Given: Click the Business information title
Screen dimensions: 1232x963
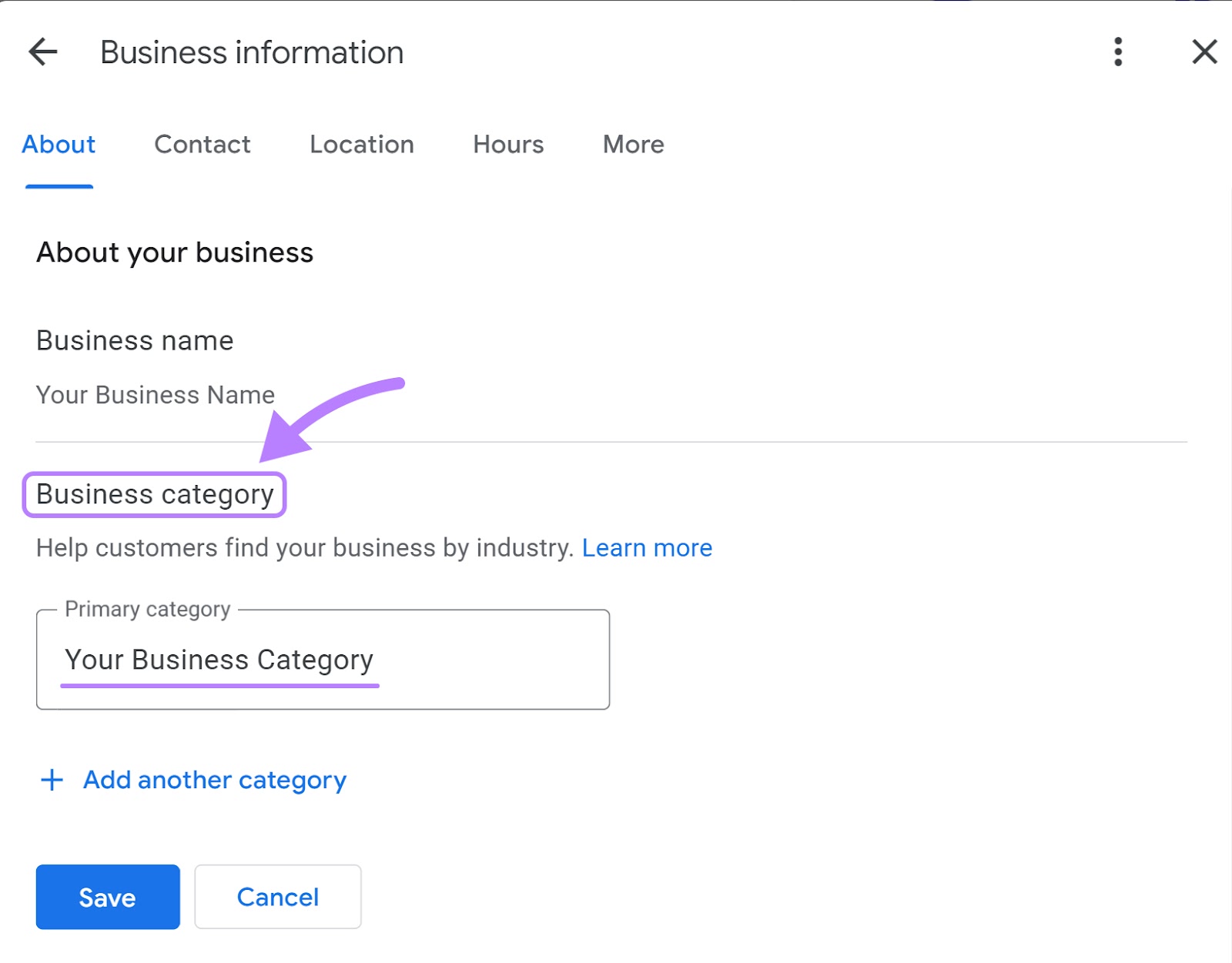Looking at the screenshot, I should tap(251, 52).
